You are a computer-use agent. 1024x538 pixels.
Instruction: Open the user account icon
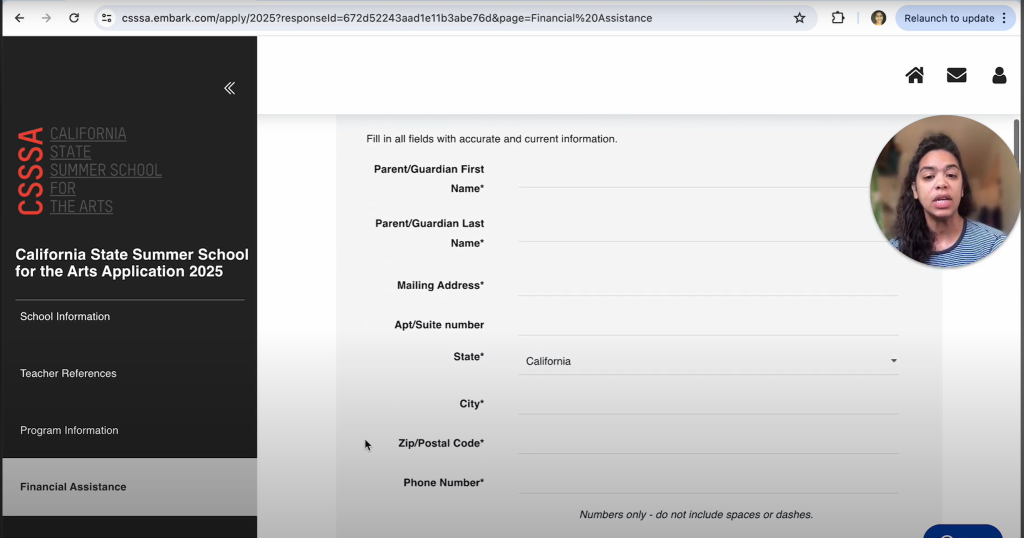pyautogui.click(x=998, y=75)
